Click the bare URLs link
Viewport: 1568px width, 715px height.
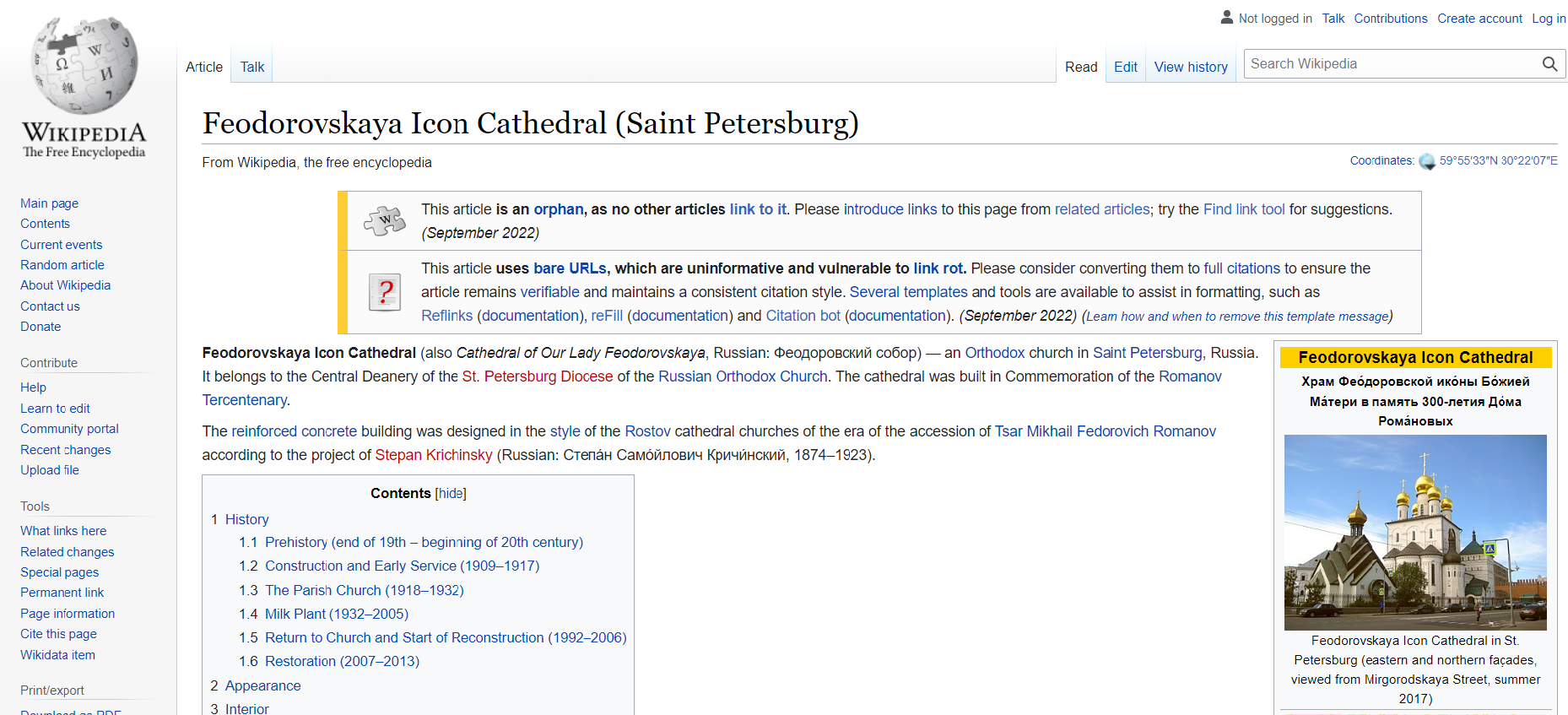570,268
